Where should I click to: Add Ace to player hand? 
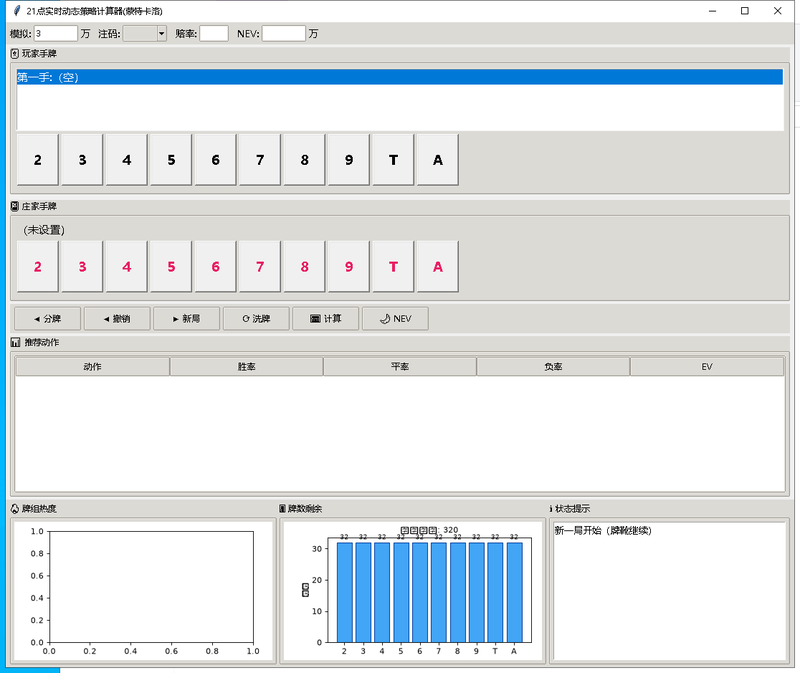click(437, 160)
